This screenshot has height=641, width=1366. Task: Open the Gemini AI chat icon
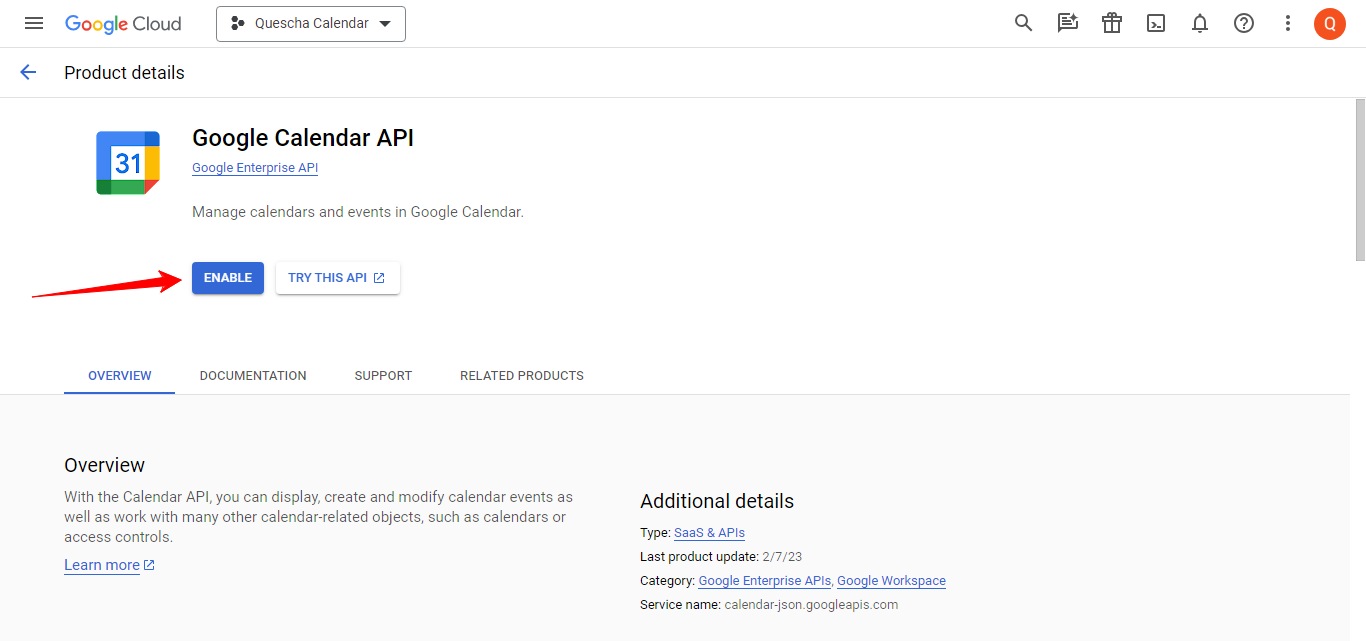[x=1067, y=23]
